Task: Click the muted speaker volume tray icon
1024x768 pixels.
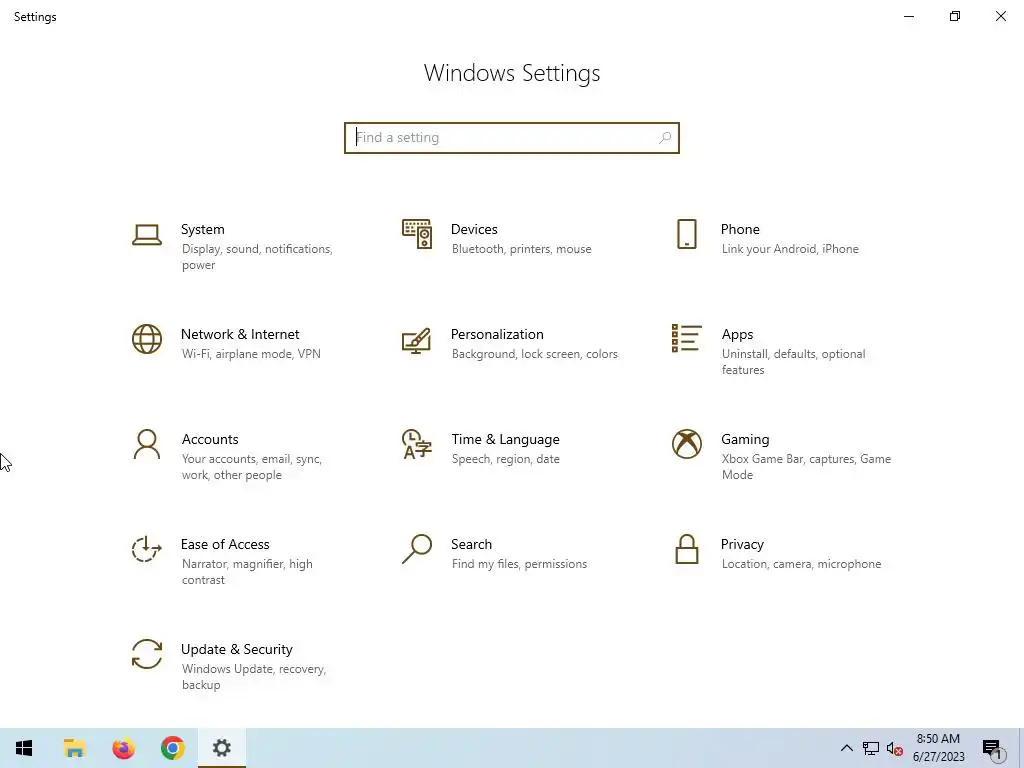Action: coord(895,748)
